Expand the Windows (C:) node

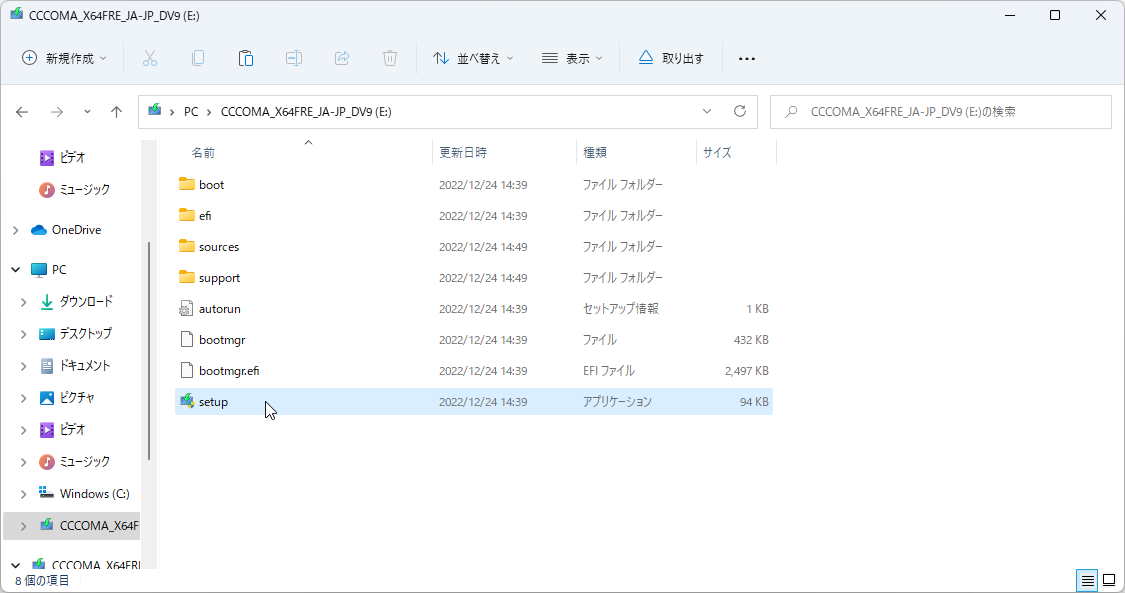pyautogui.click(x=24, y=494)
